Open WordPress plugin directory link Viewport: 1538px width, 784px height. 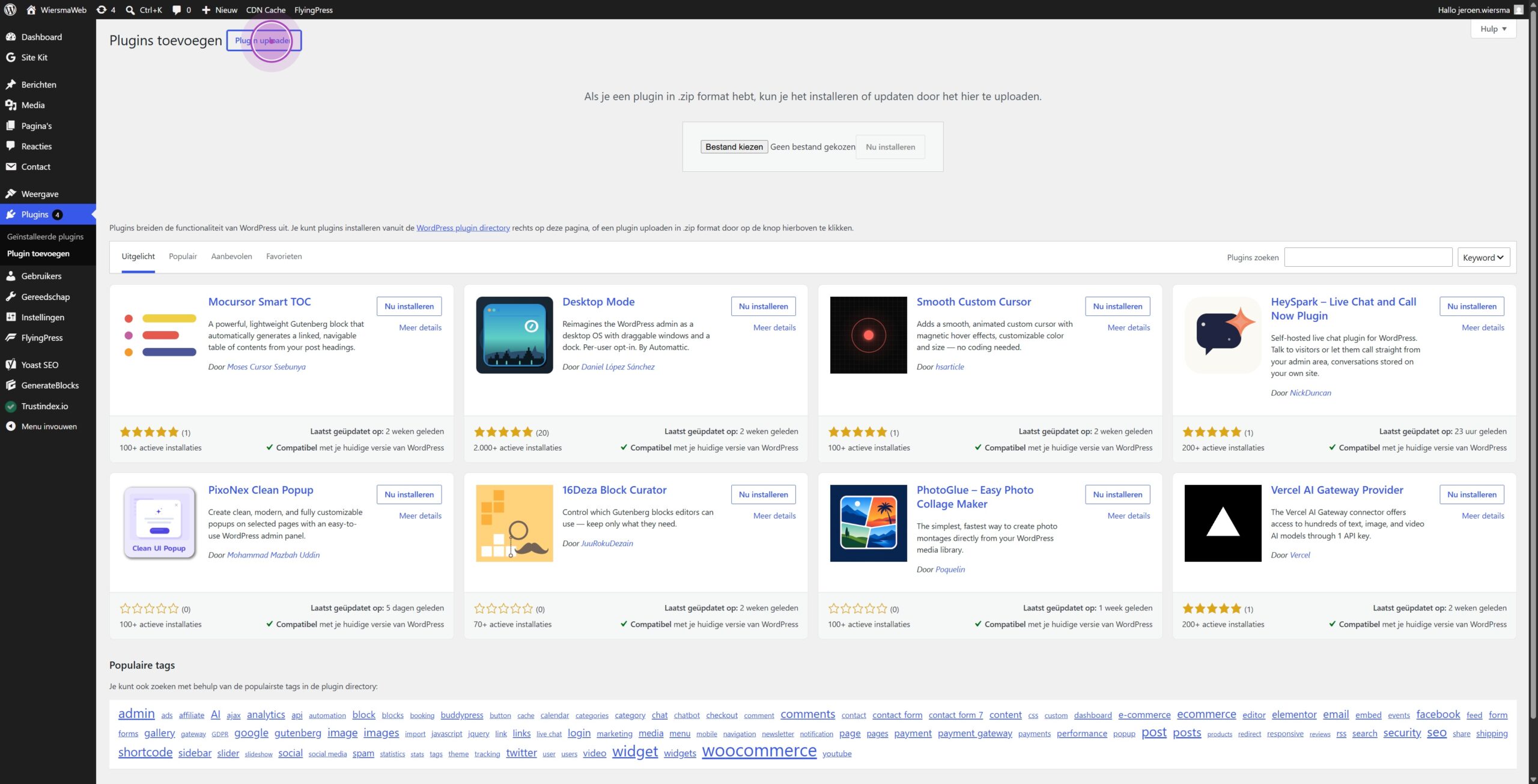(463, 228)
